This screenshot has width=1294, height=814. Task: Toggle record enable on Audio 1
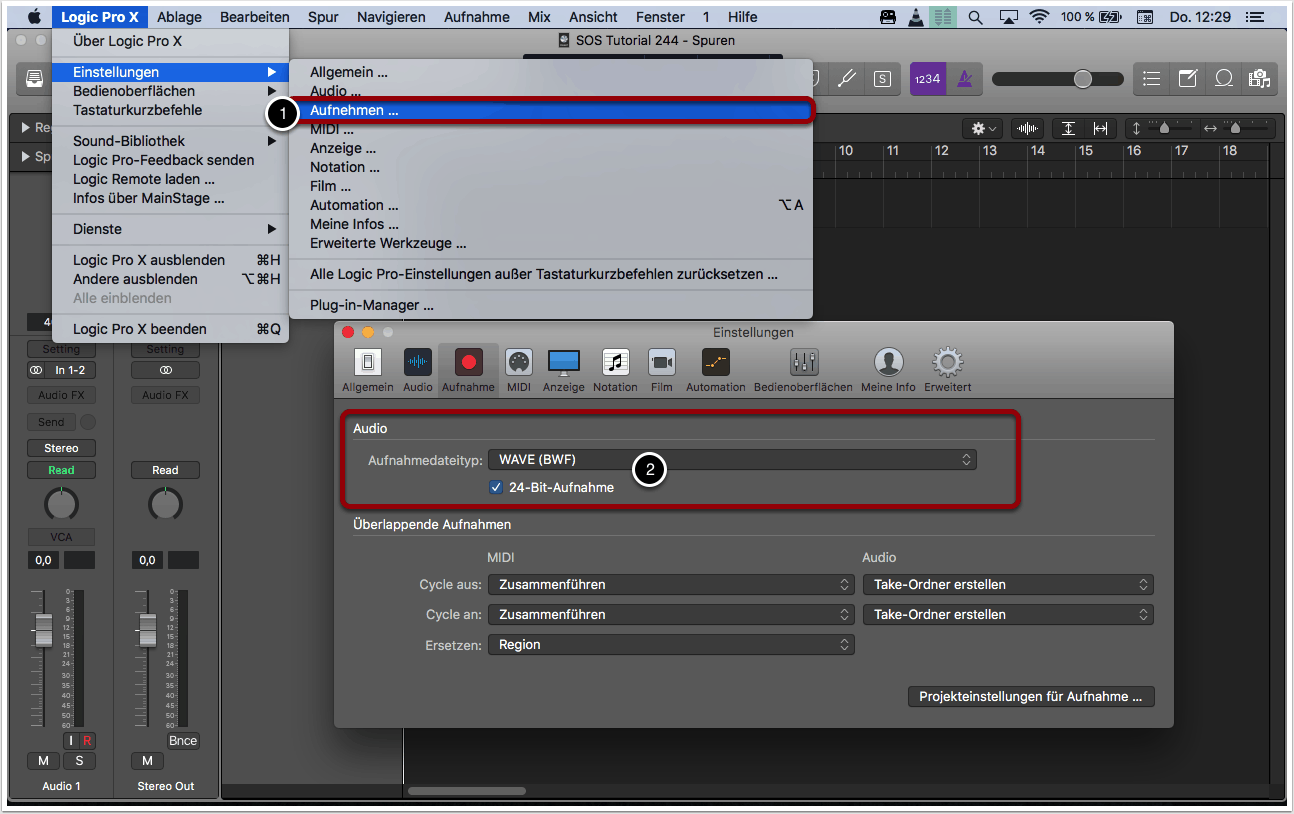tap(87, 741)
